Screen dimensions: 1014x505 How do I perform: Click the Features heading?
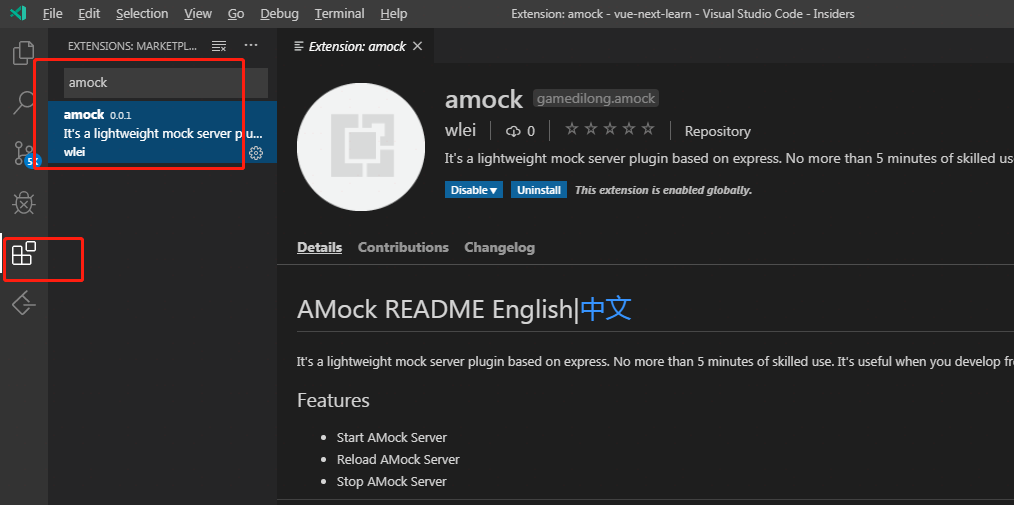click(x=333, y=400)
